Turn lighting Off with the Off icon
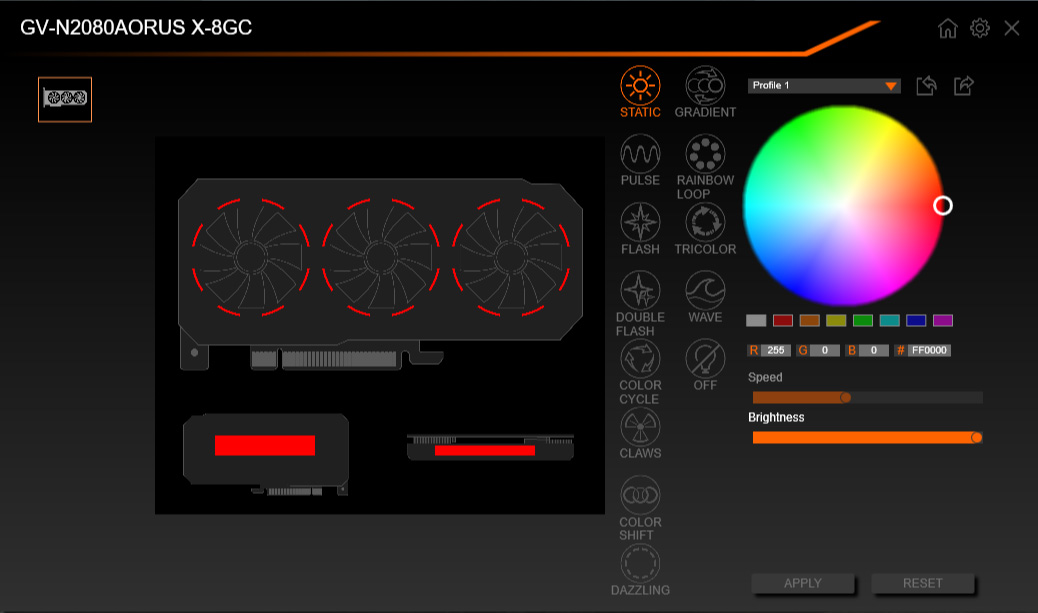The image size is (1038, 613). coord(705,358)
